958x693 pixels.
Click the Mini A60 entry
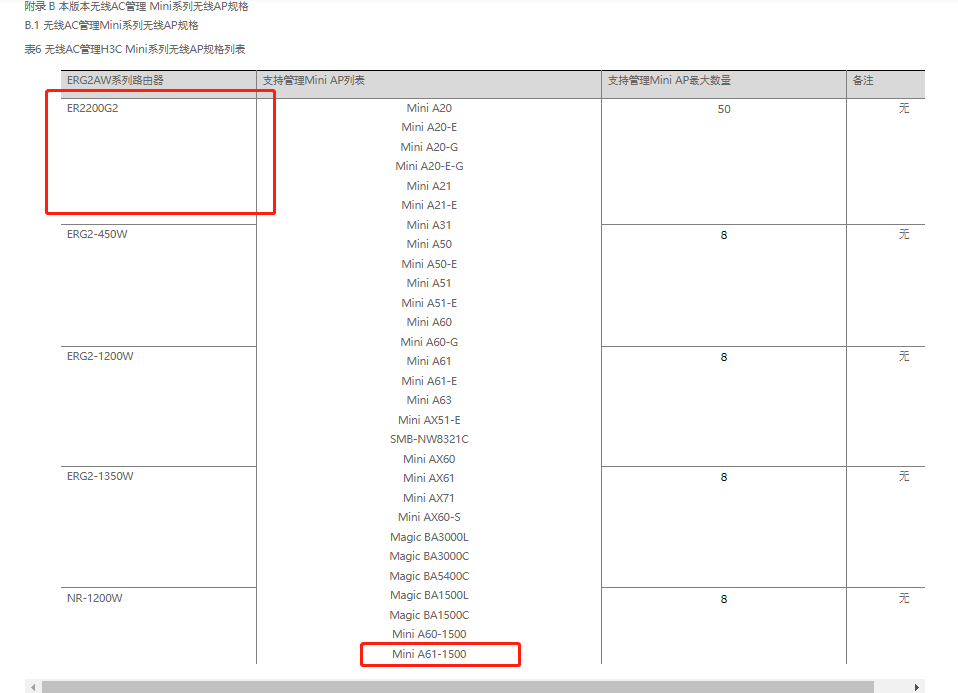429,322
